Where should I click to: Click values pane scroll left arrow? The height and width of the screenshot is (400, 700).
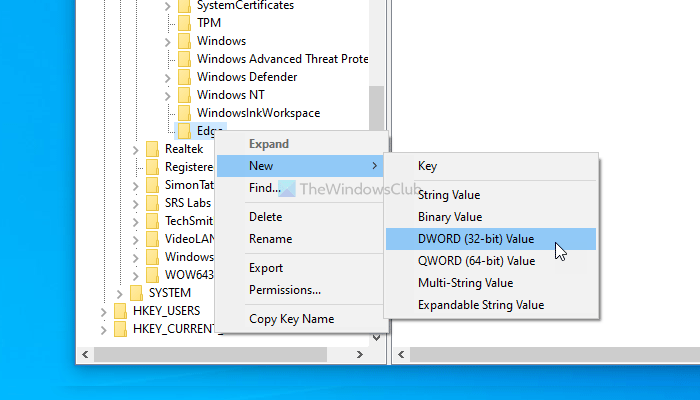pos(401,355)
